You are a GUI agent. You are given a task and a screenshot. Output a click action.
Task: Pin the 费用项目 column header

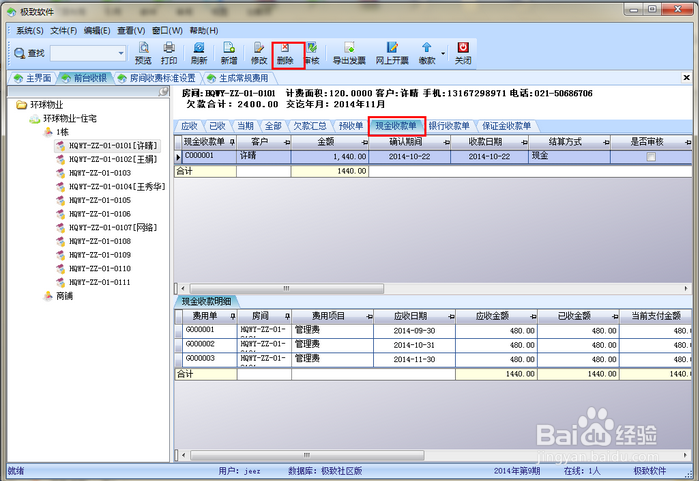(x=369, y=317)
